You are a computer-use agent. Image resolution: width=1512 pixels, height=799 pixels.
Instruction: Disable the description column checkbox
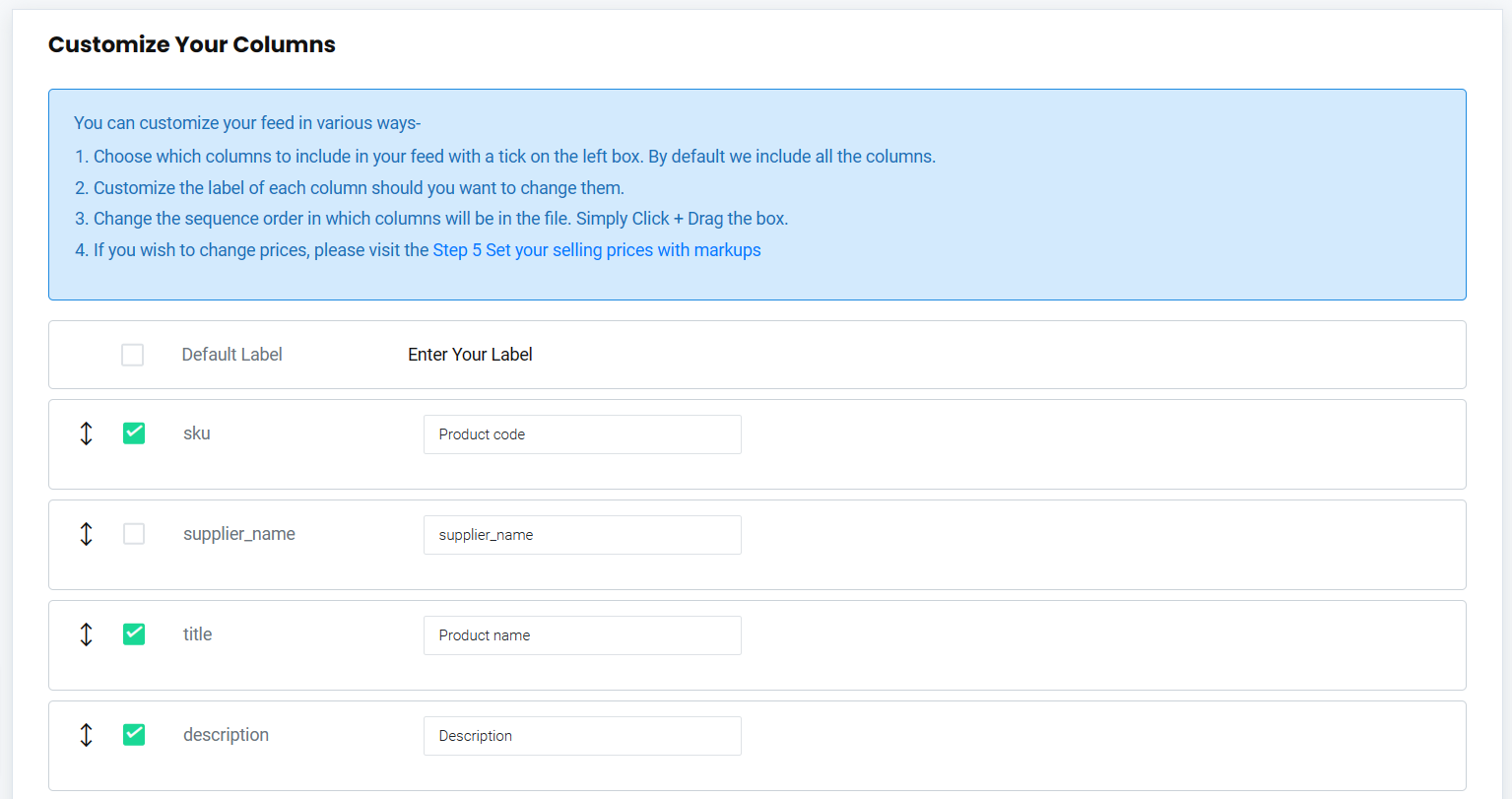click(x=134, y=735)
